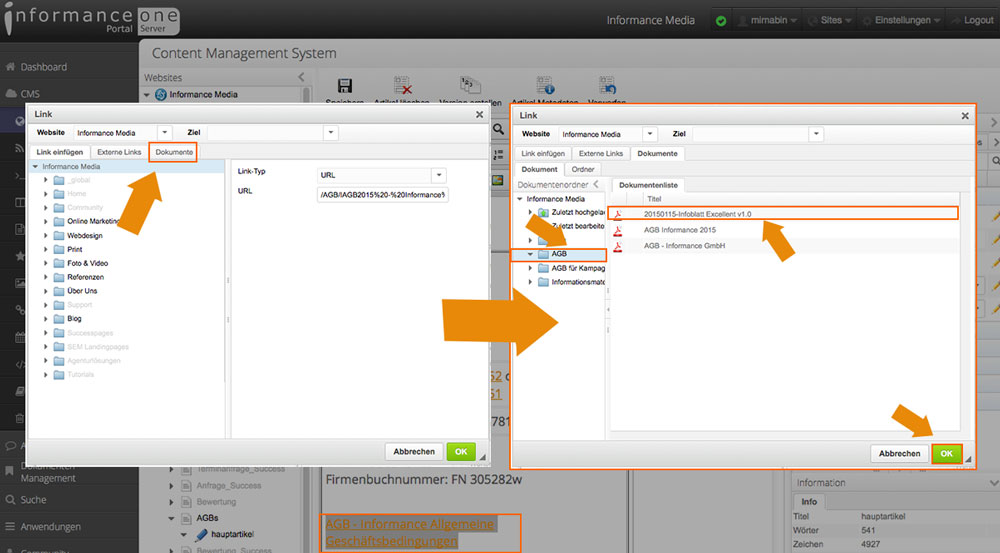Screen dimensions: 1000x553
Task: Click the URL input field
Action: [383, 195]
